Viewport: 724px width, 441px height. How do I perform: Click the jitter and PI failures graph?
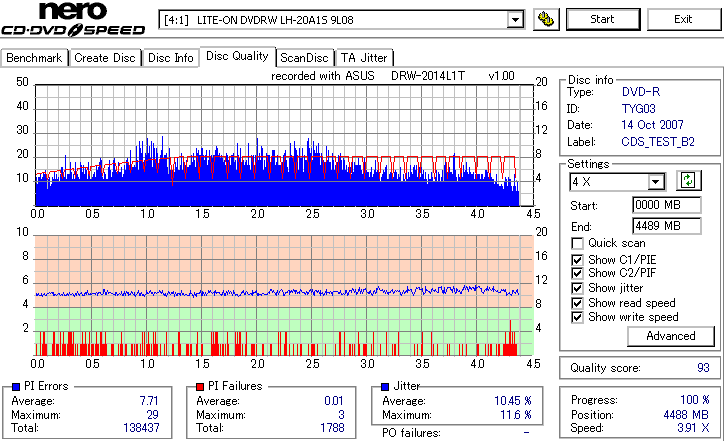click(x=284, y=296)
